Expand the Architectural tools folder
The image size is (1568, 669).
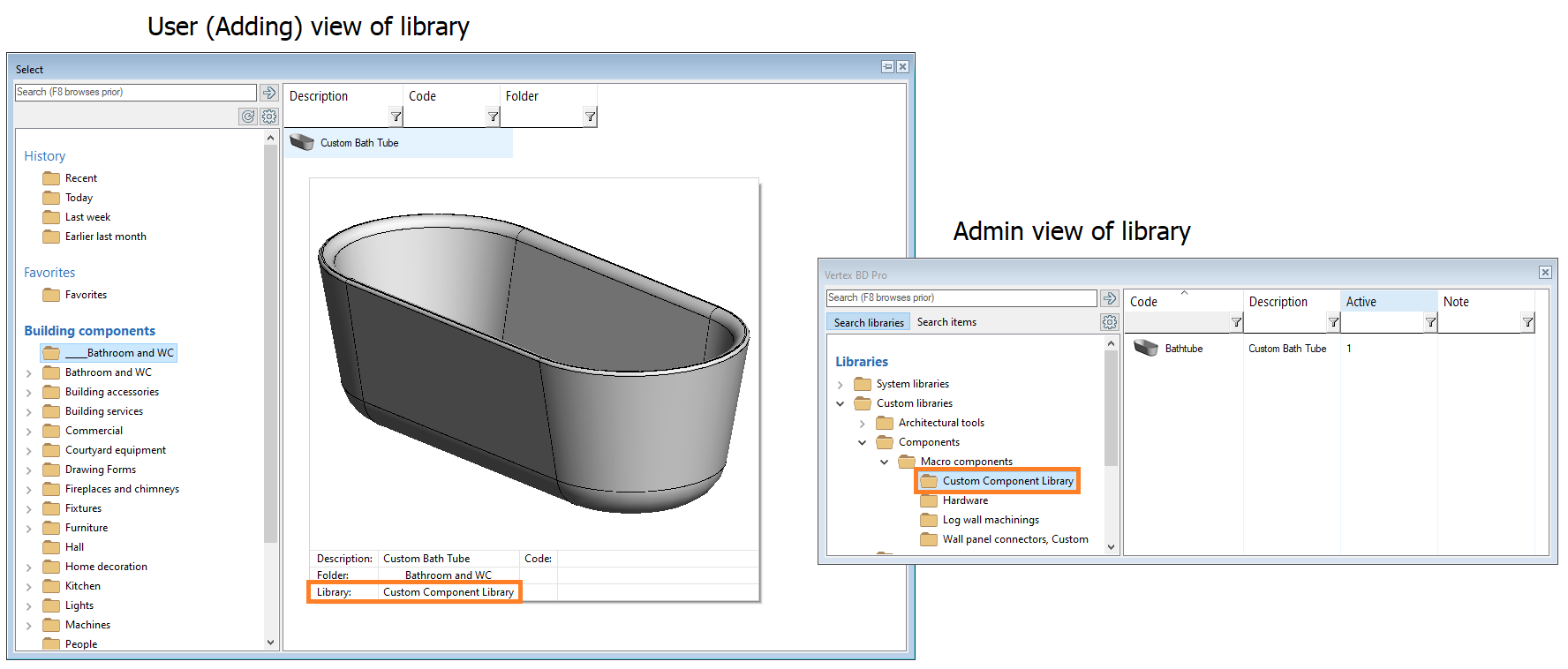tap(862, 424)
